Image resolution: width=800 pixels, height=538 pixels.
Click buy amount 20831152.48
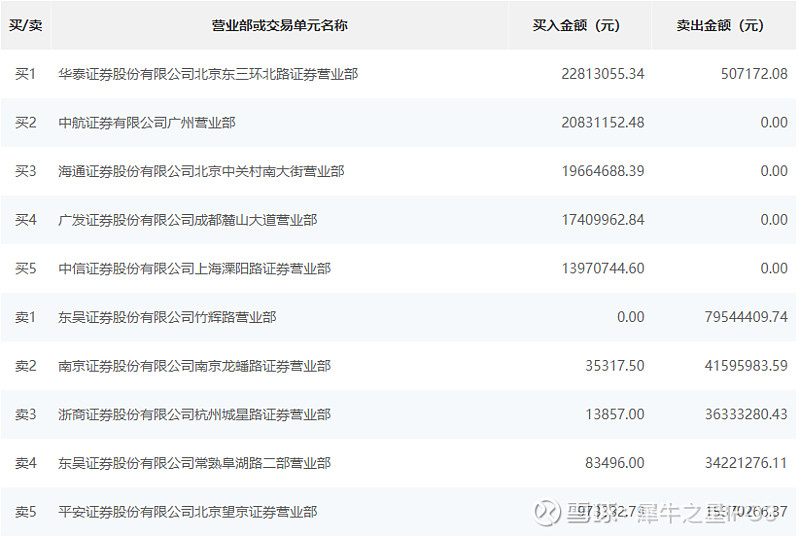pyautogui.click(x=603, y=123)
